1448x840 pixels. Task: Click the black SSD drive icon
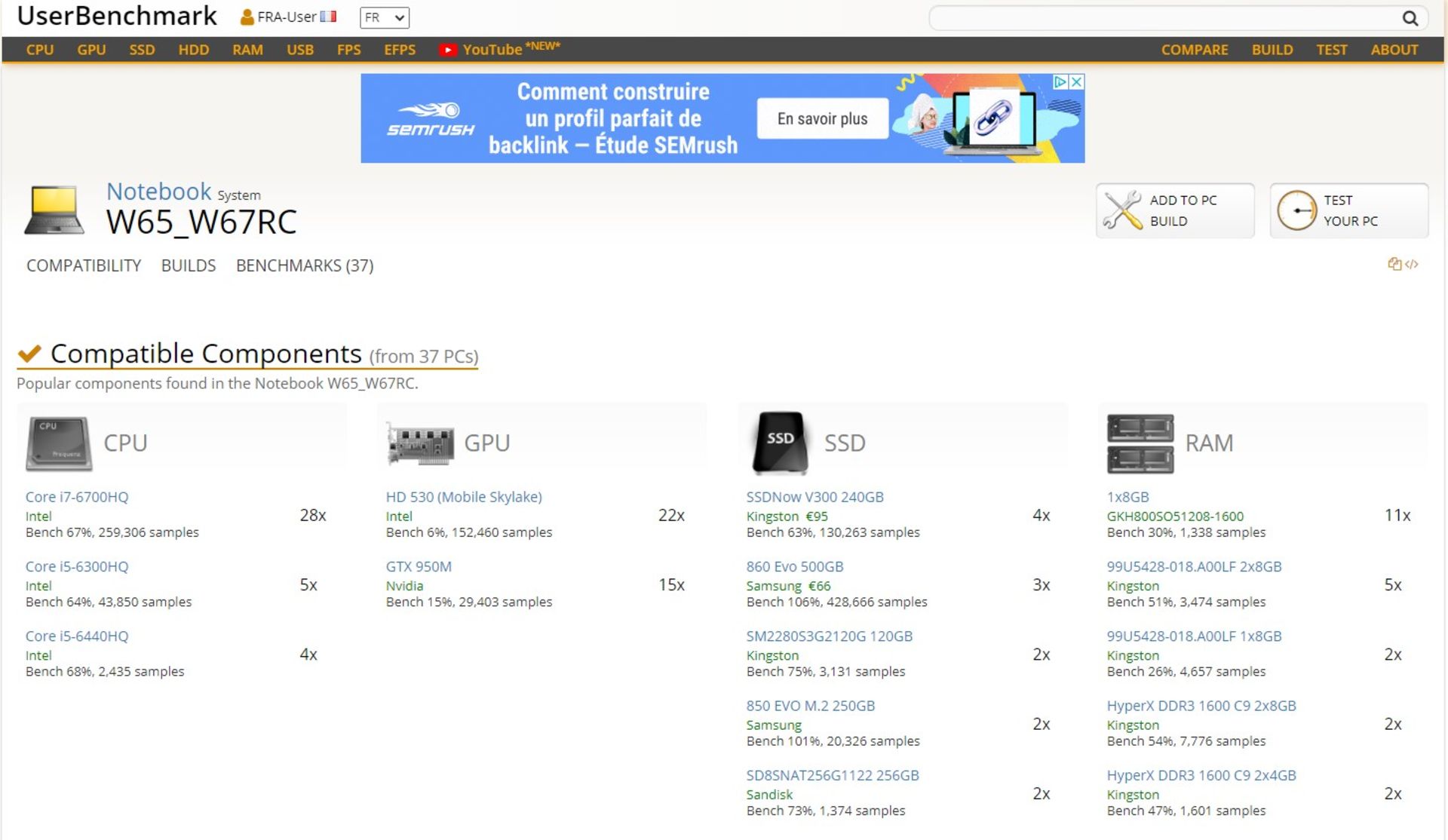781,443
